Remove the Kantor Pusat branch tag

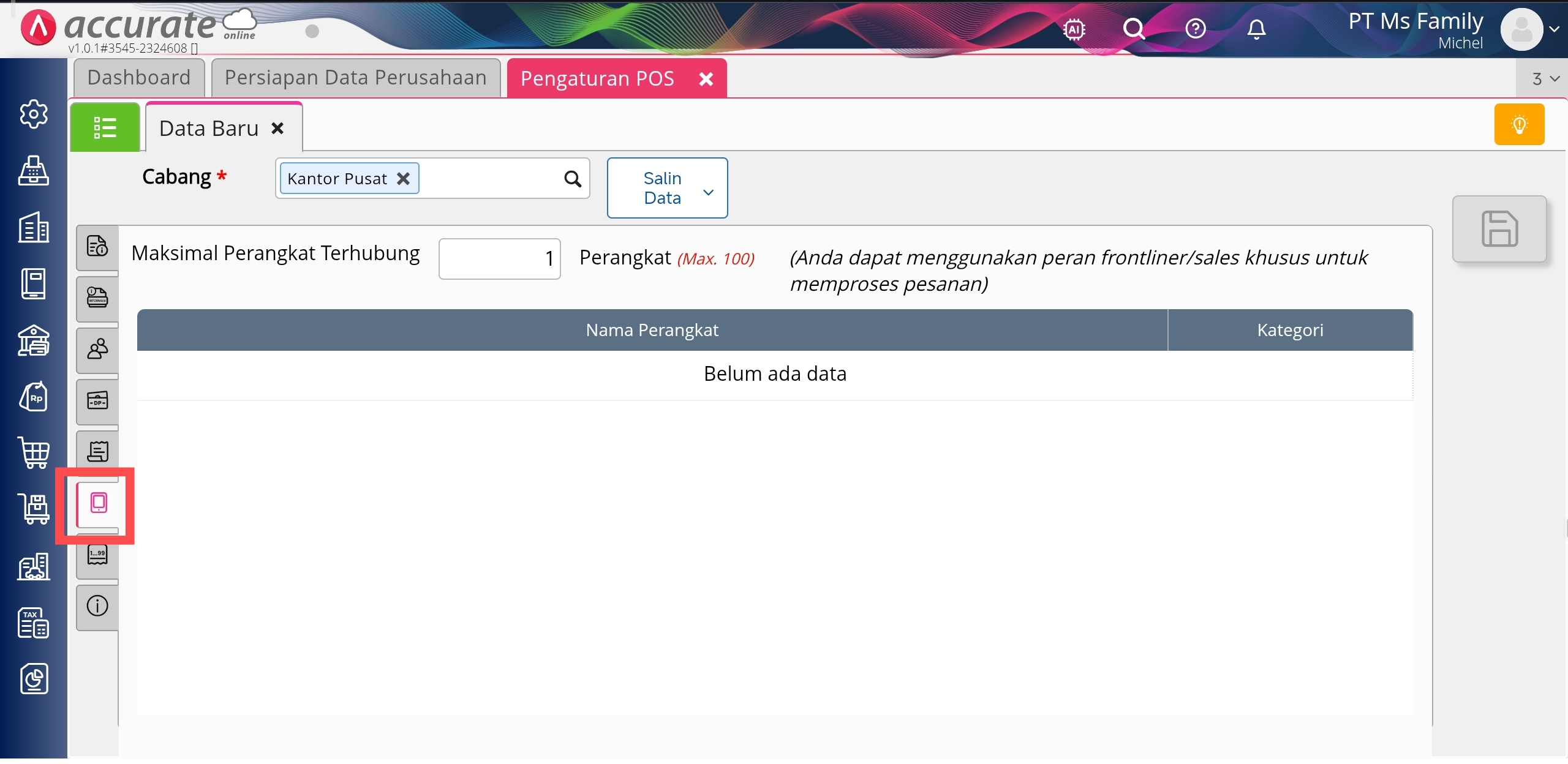(x=403, y=179)
